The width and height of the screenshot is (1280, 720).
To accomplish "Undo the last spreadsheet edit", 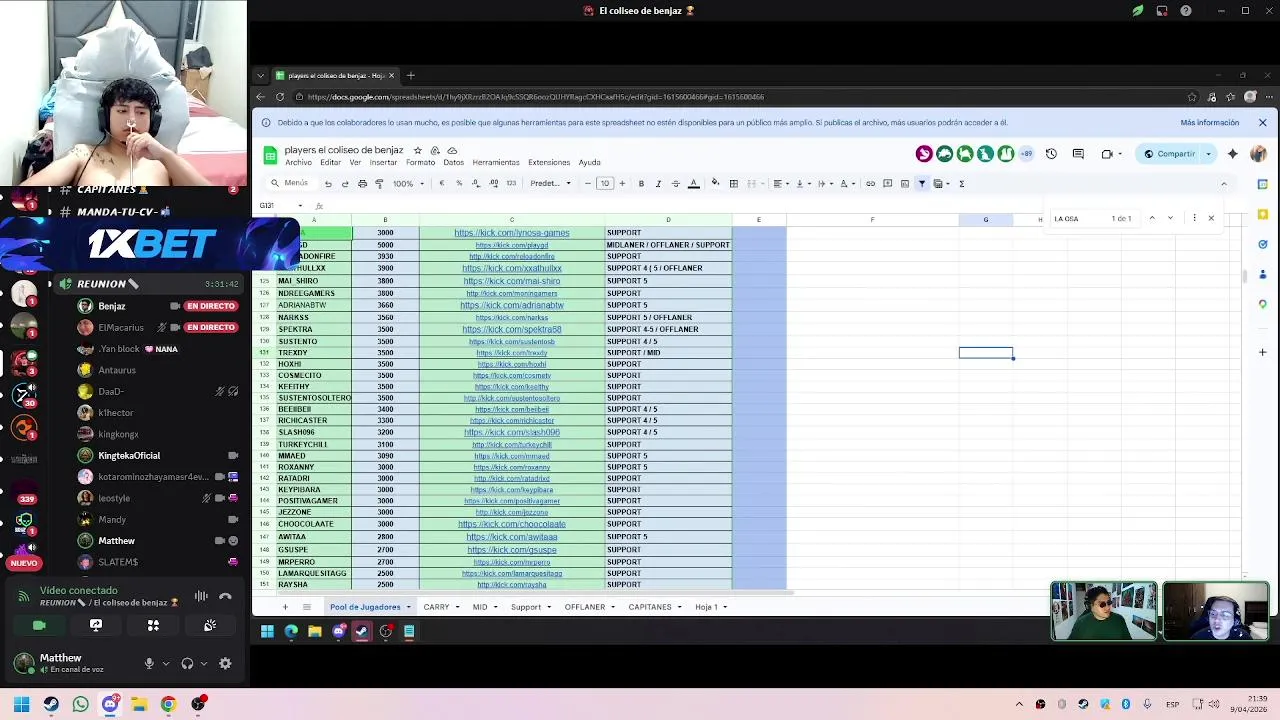I will tap(328, 184).
